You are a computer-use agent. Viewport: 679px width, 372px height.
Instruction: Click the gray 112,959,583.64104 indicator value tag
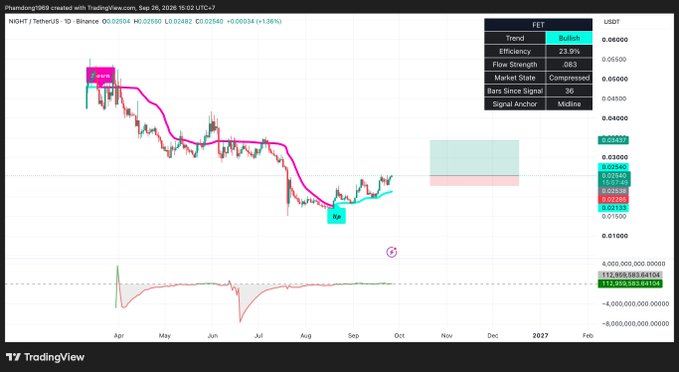[x=630, y=275]
